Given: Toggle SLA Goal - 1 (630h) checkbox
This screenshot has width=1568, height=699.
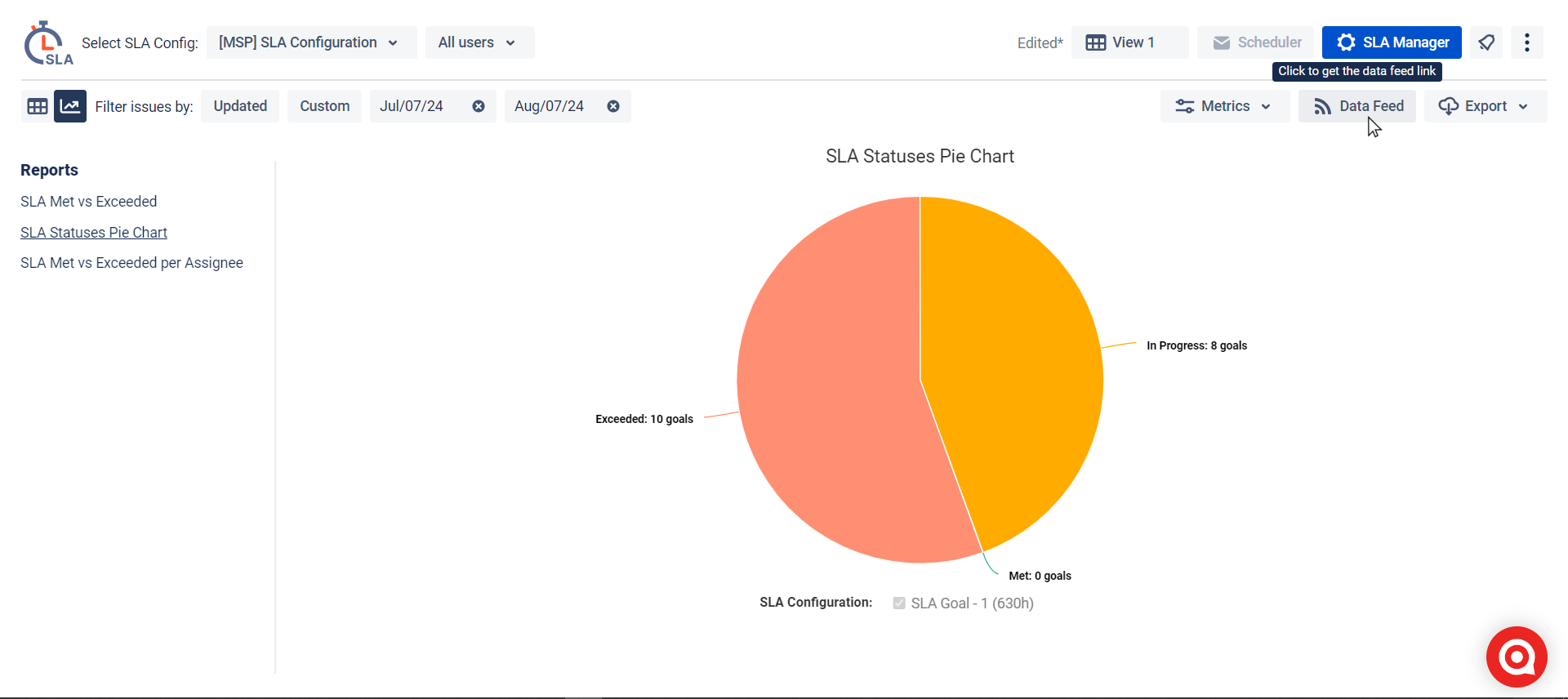Looking at the screenshot, I should click(899, 603).
